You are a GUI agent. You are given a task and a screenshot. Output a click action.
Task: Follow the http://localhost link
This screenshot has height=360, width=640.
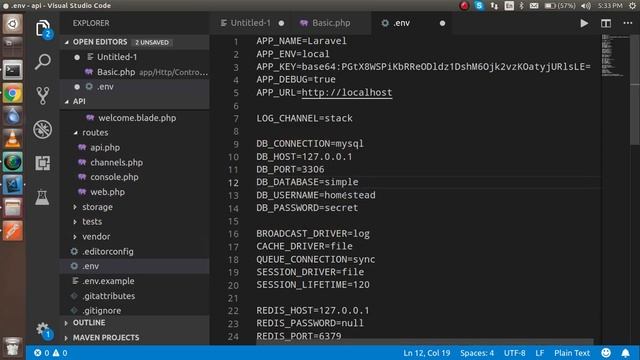pos(347,93)
